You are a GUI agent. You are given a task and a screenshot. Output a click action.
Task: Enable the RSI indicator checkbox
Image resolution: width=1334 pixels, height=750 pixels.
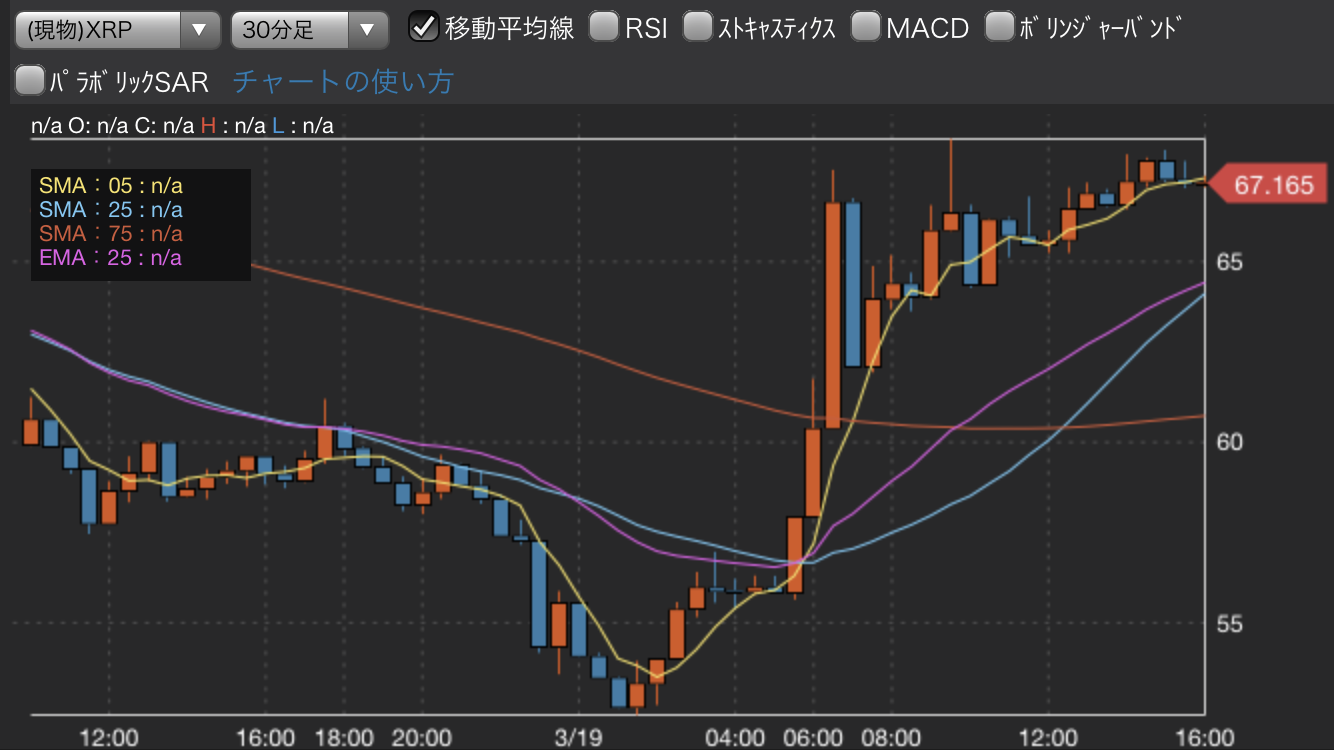click(604, 27)
